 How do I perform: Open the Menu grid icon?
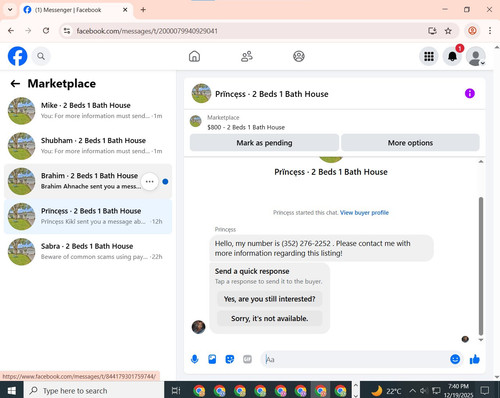[x=429, y=56]
